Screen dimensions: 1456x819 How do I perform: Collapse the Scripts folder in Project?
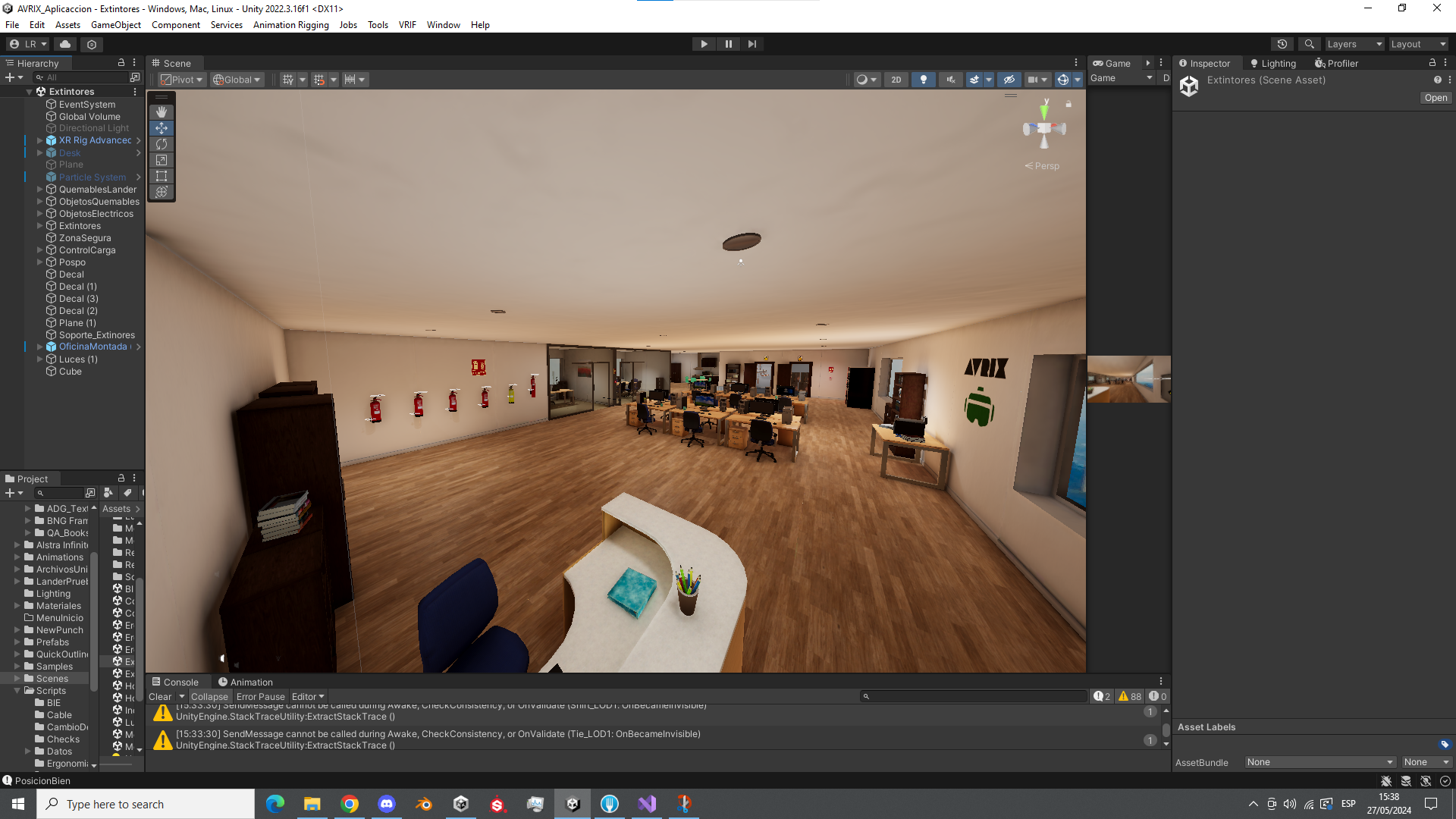click(17, 691)
